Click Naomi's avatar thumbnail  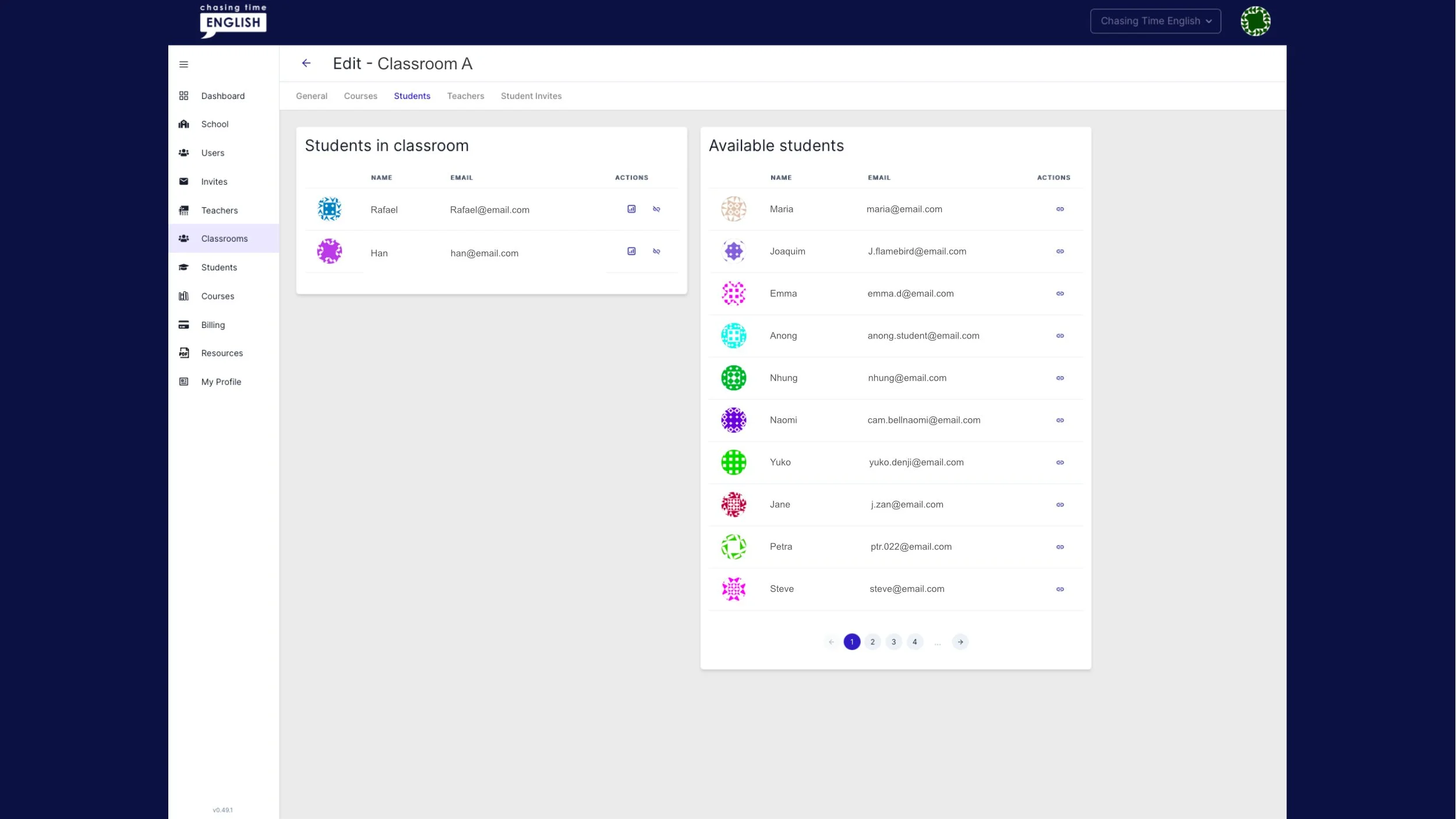733,420
